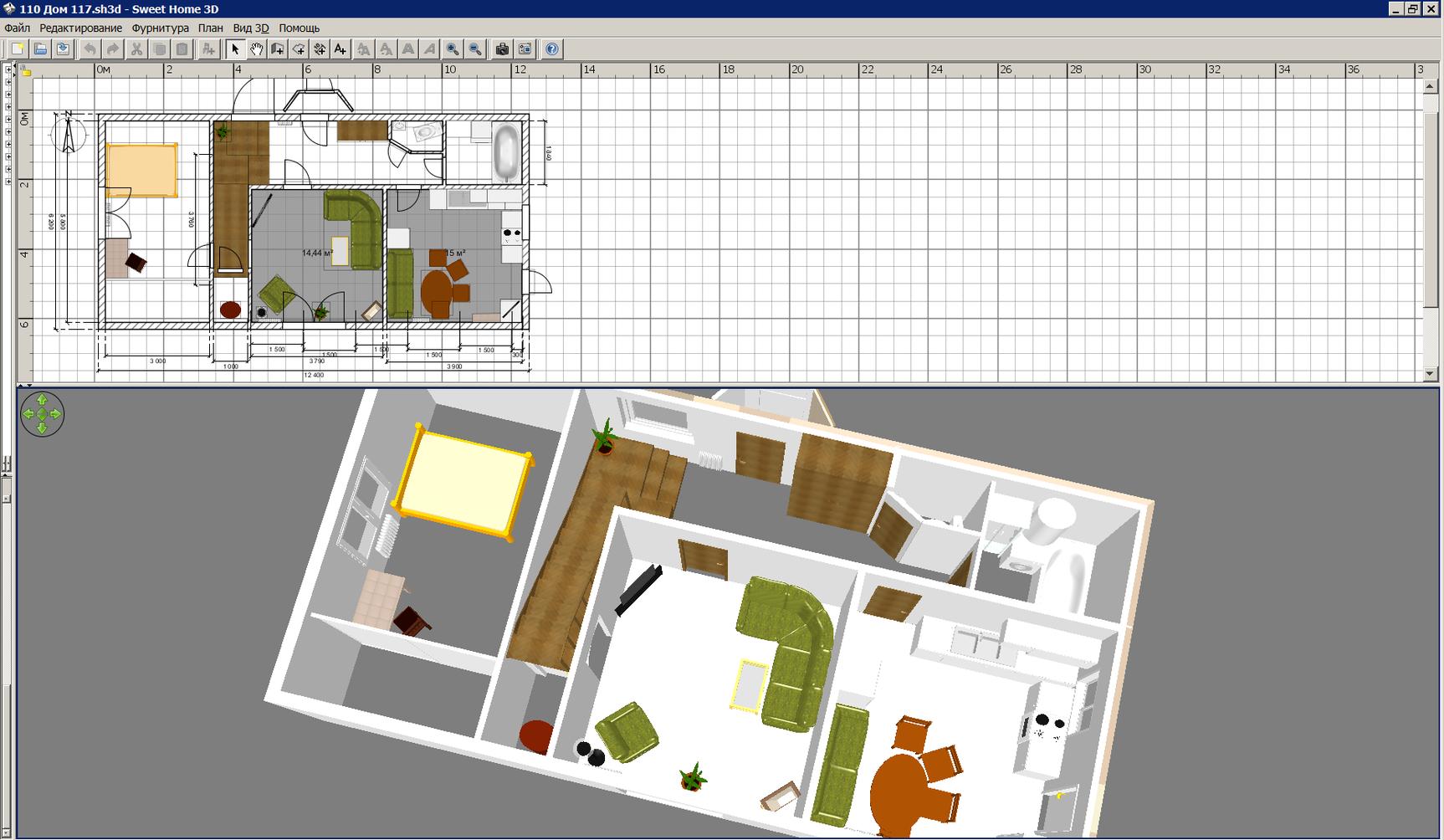The width and height of the screenshot is (1444, 840).
Task: Open help with the question mark icon
Action: (x=551, y=49)
